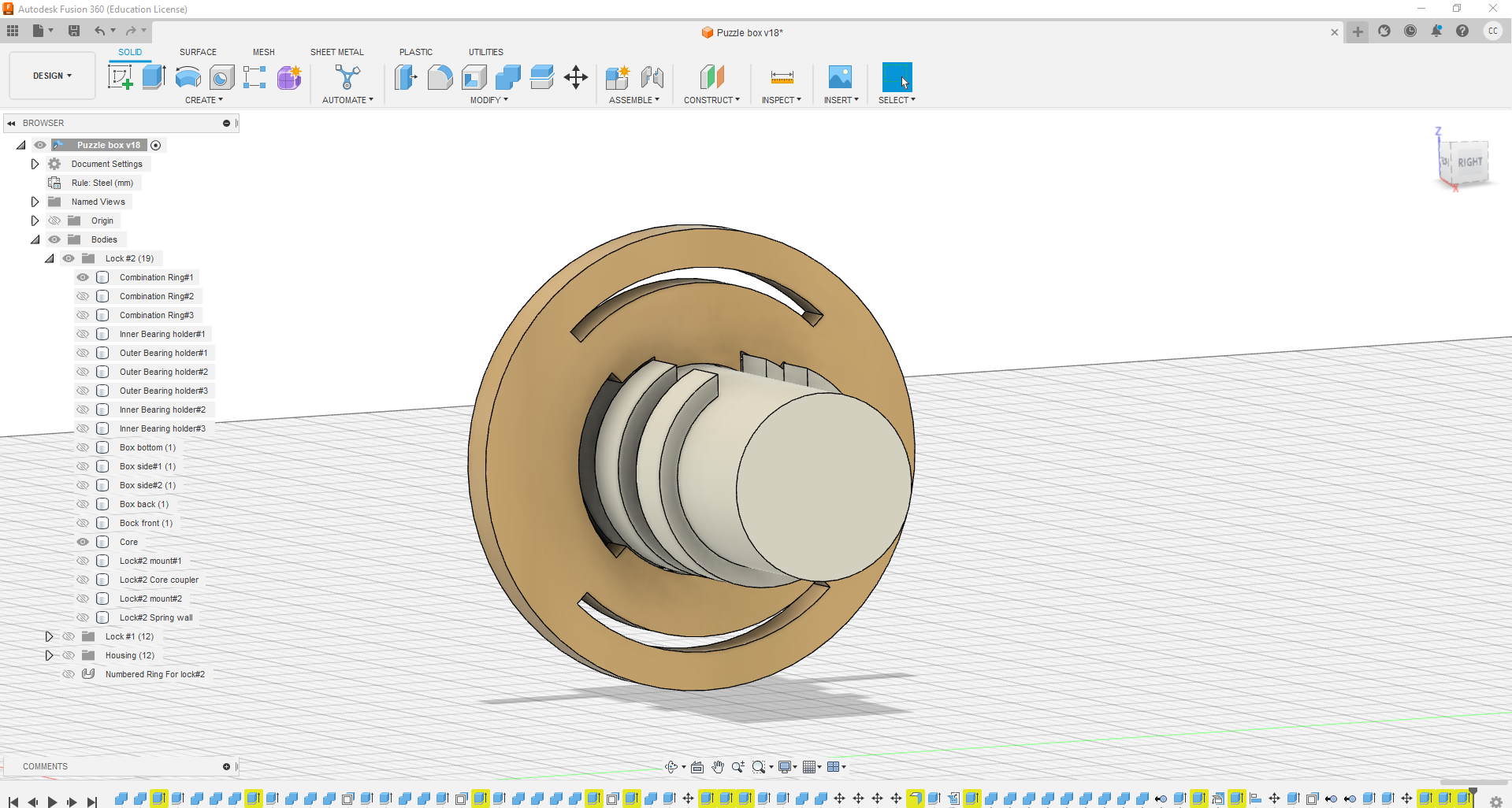The height and width of the screenshot is (808, 1512).
Task: Select the Fillet tool in Modify
Action: (440, 77)
